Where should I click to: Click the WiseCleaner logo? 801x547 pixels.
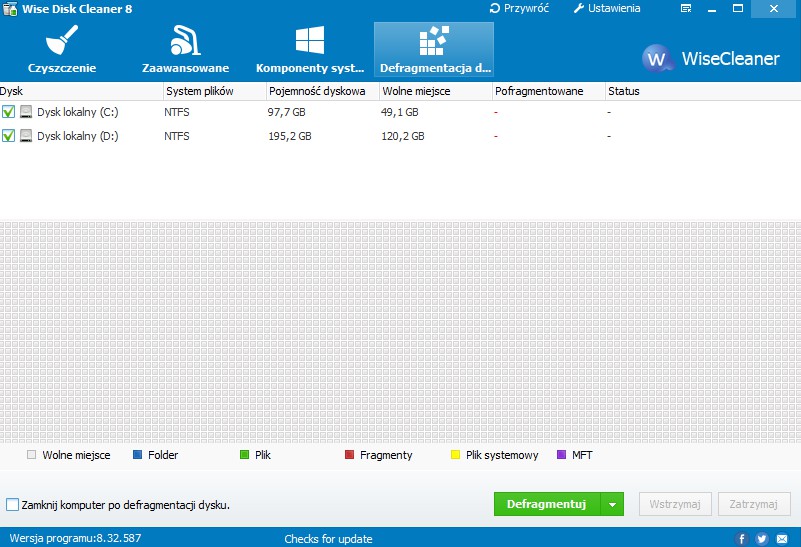(x=711, y=58)
